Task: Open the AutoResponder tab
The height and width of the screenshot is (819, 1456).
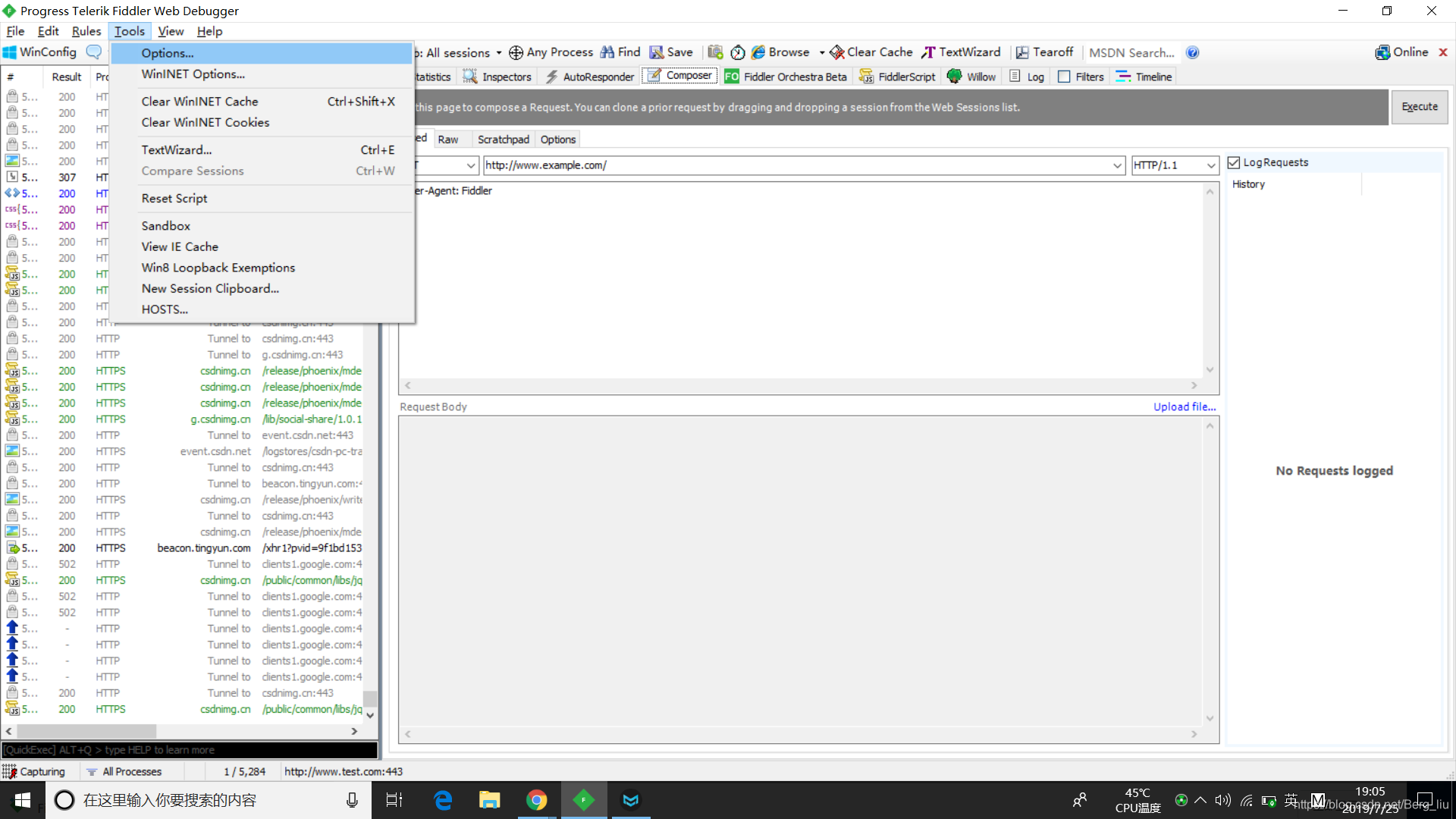Action: (589, 77)
